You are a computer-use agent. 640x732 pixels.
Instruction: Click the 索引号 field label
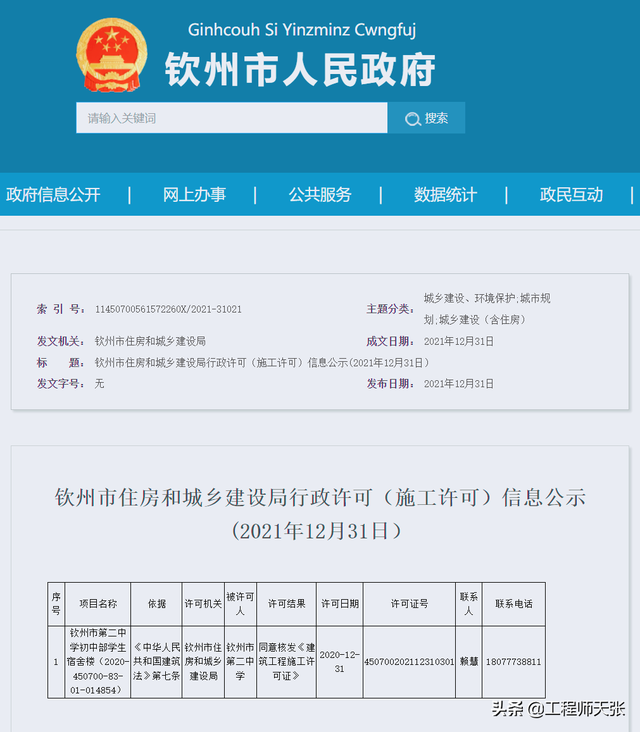pos(60,309)
